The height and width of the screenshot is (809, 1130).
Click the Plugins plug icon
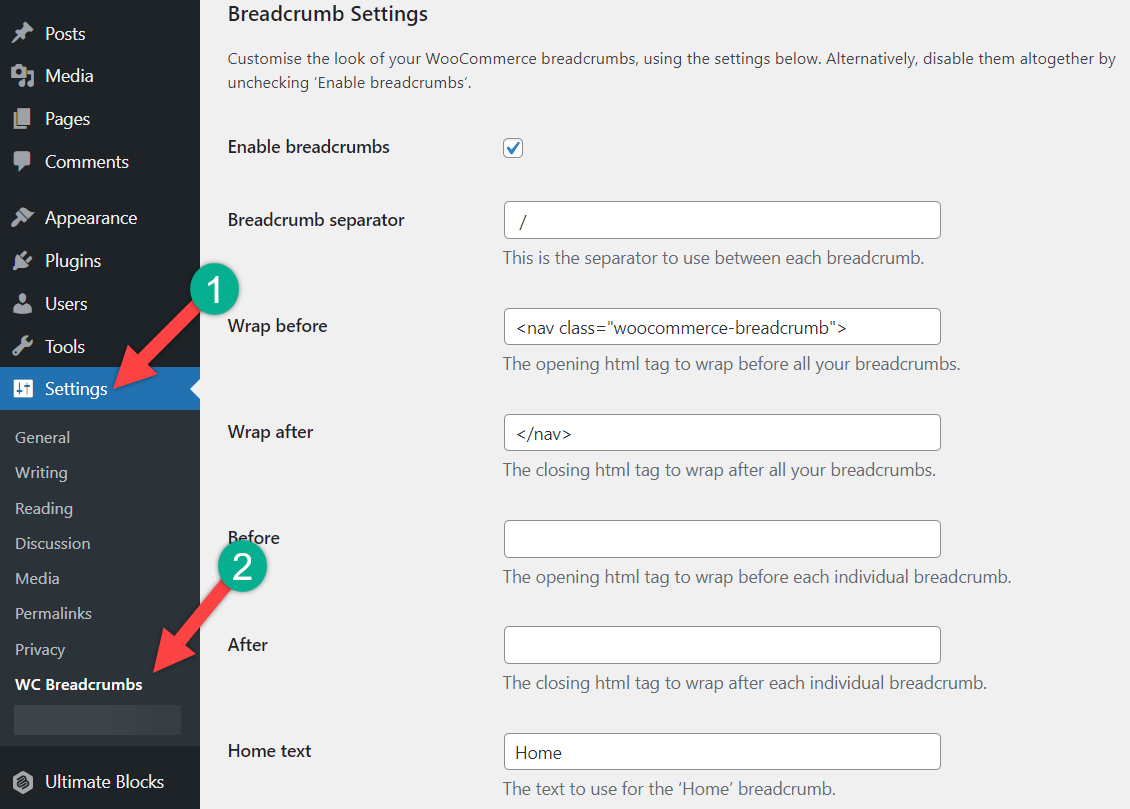[22, 261]
